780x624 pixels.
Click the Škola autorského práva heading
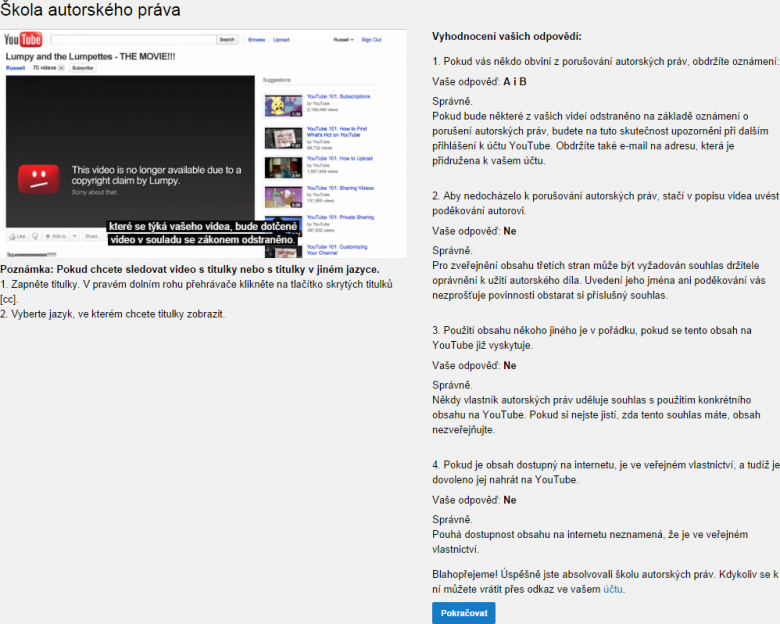coord(90,9)
